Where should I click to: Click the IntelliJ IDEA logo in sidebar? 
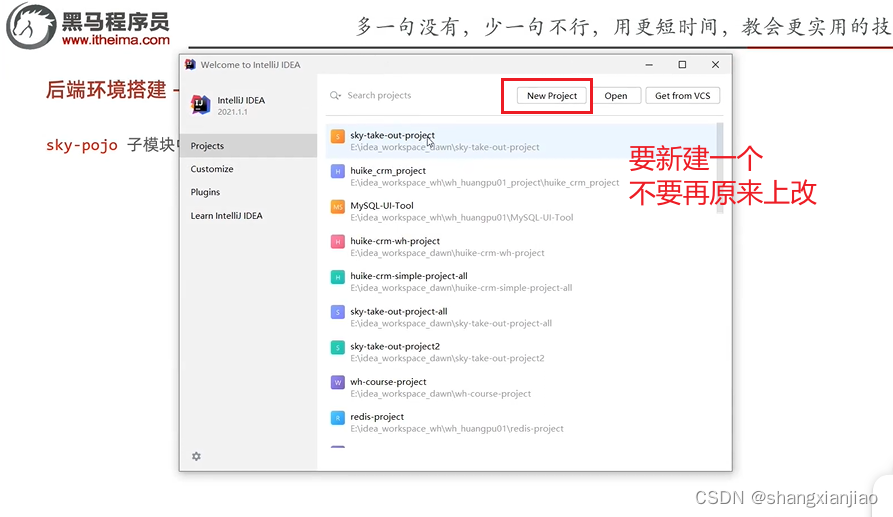tap(200, 105)
